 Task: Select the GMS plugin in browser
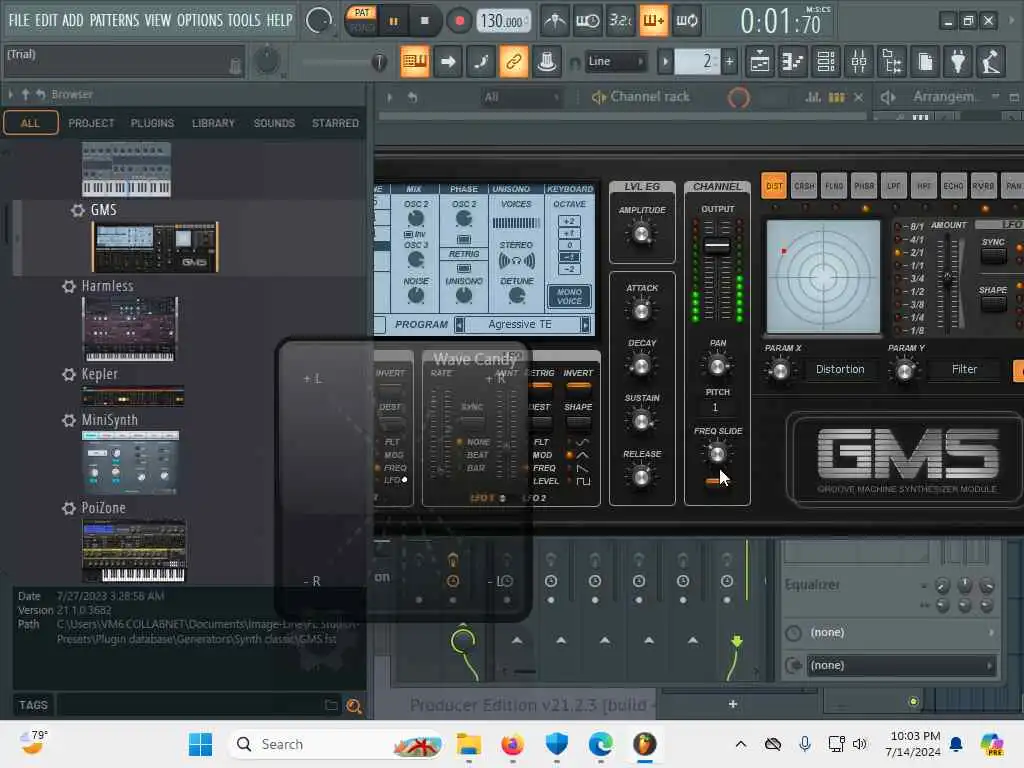point(103,210)
